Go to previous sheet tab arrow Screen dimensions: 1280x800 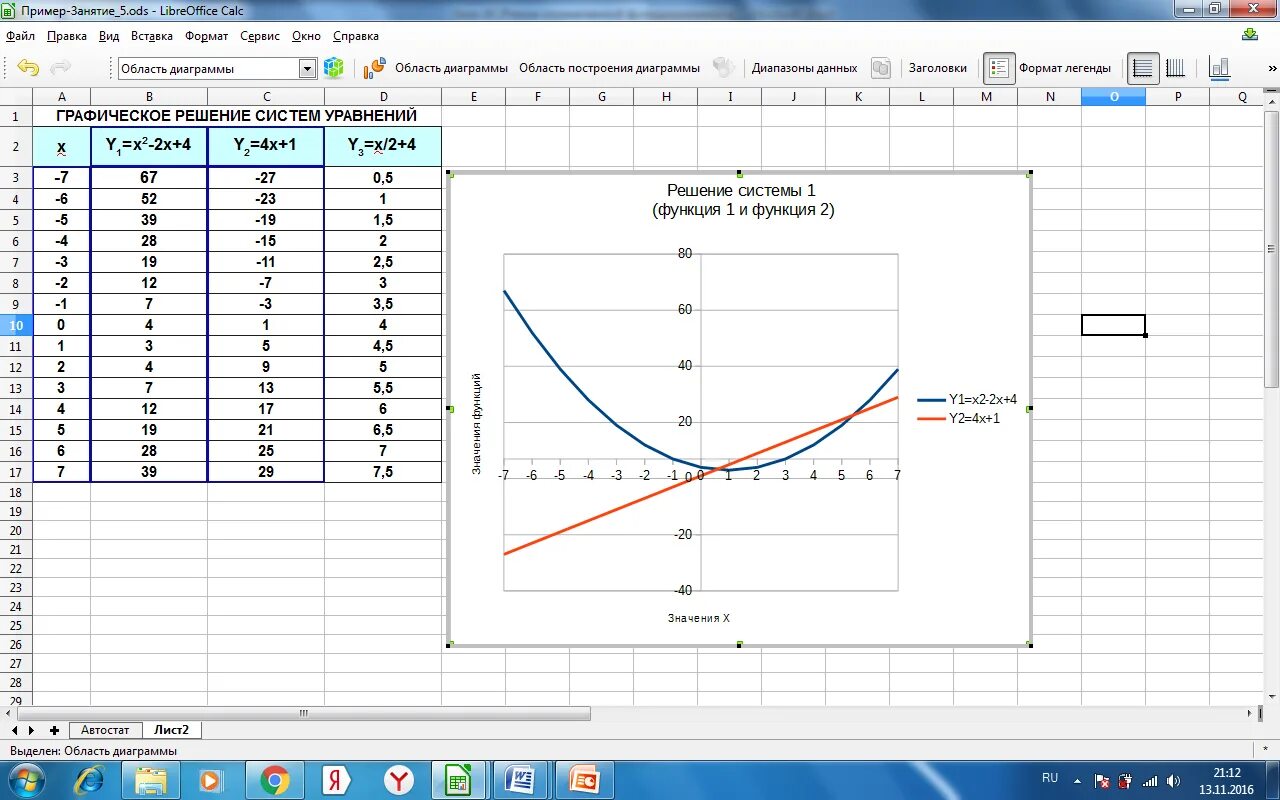[14, 730]
